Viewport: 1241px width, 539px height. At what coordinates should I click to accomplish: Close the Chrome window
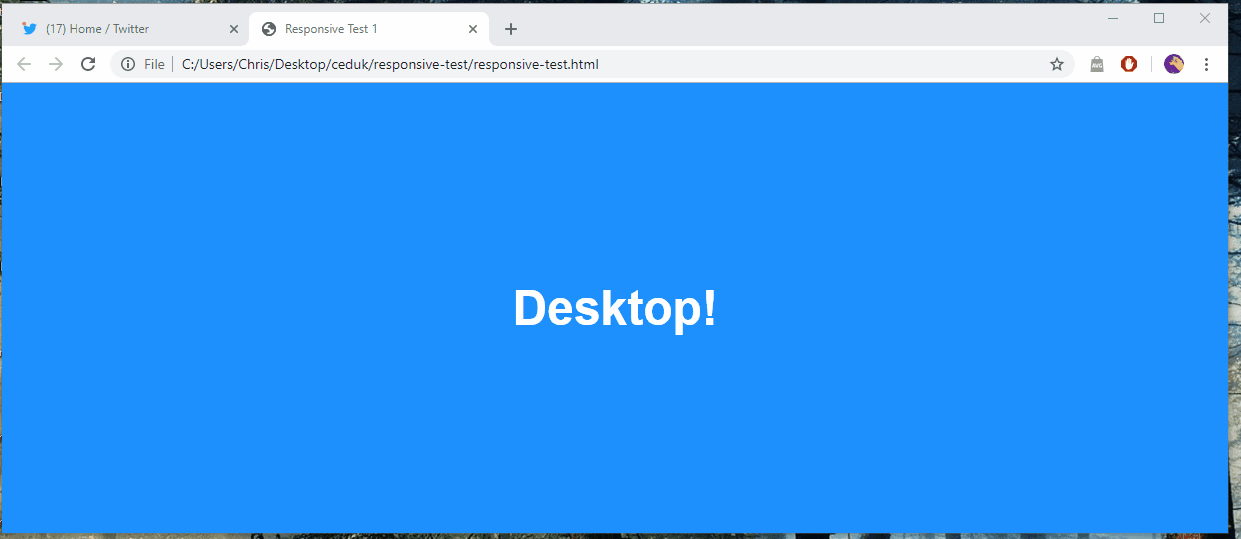(x=1205, y=18)
